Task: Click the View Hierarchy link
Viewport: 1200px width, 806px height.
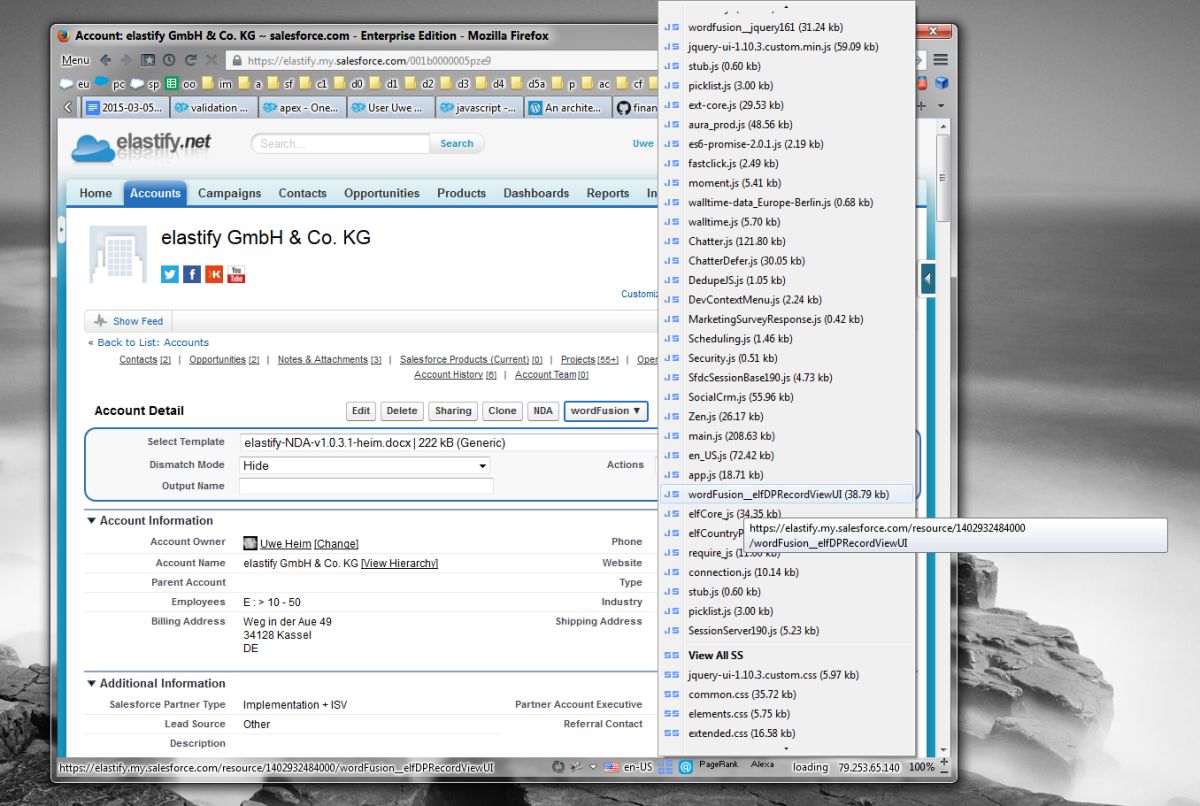Action: point(399,563)
